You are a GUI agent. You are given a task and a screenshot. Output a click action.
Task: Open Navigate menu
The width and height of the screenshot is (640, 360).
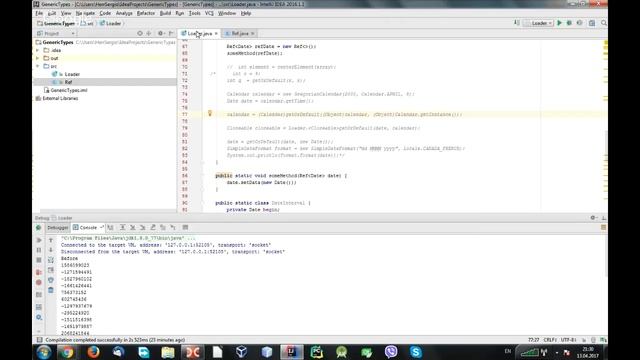(x=85, y=13)
